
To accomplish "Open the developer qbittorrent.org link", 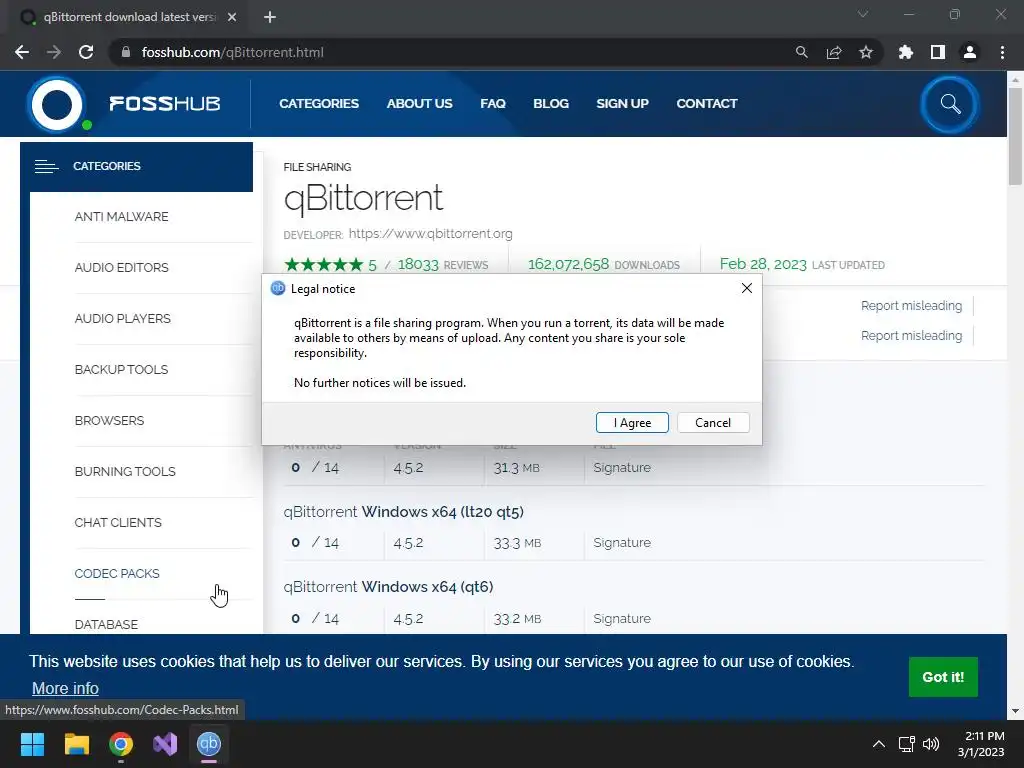I will coord(430,234).
